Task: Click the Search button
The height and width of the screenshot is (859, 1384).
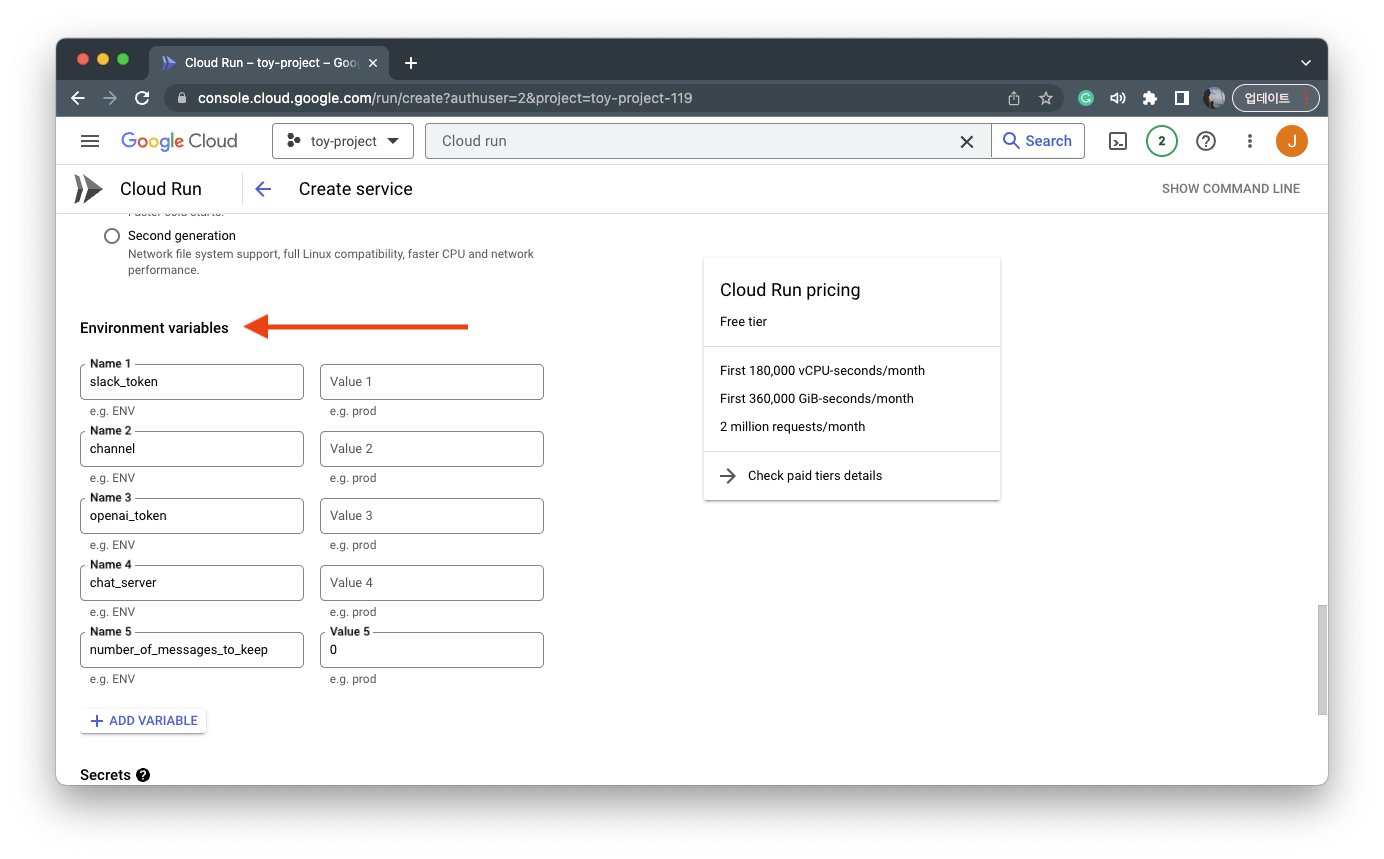Action: point(1038,141)
